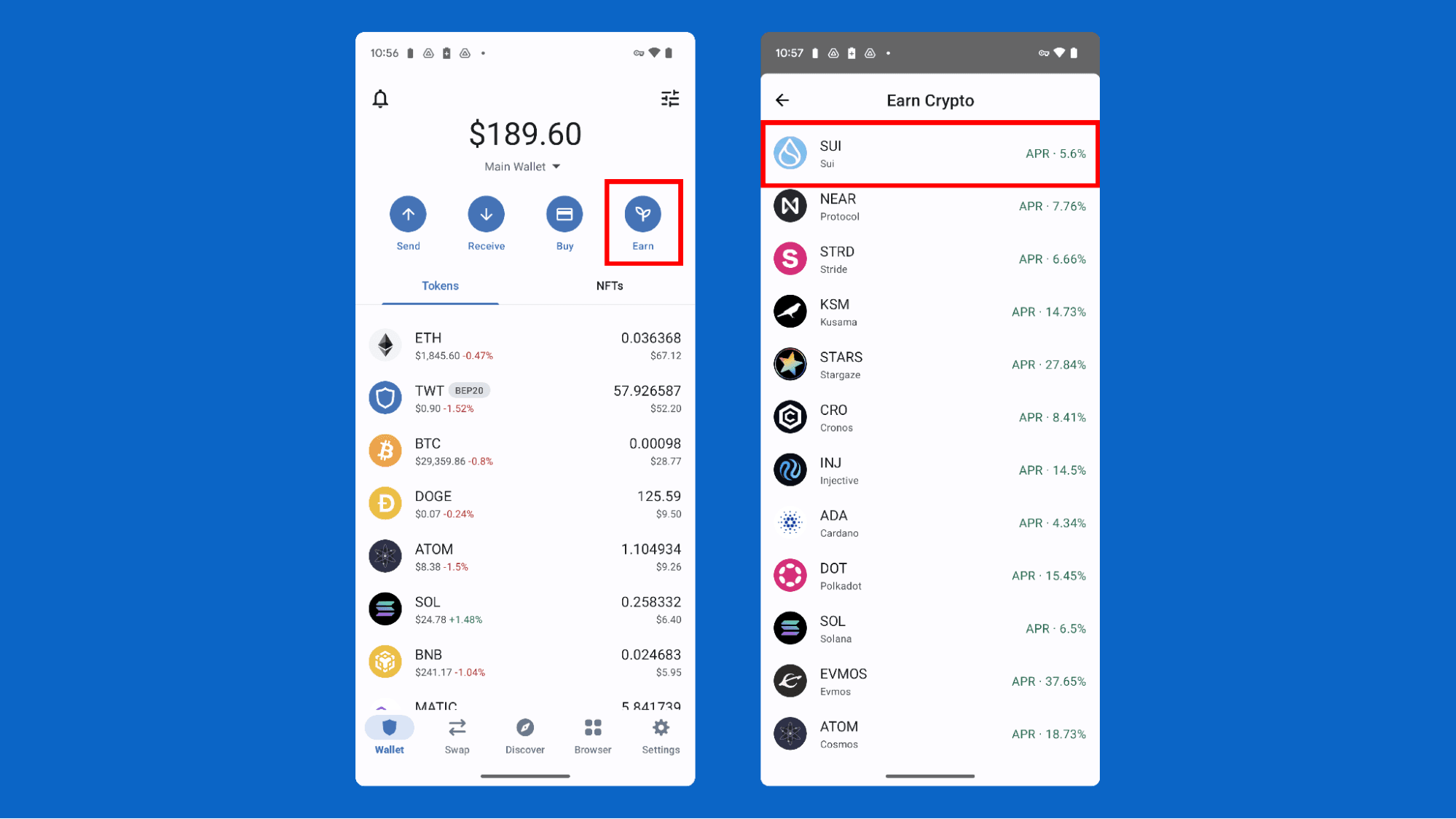This screenshot has width=1456, height=819.
Task: Tap notification bell icon
Action: click(380, 98)
